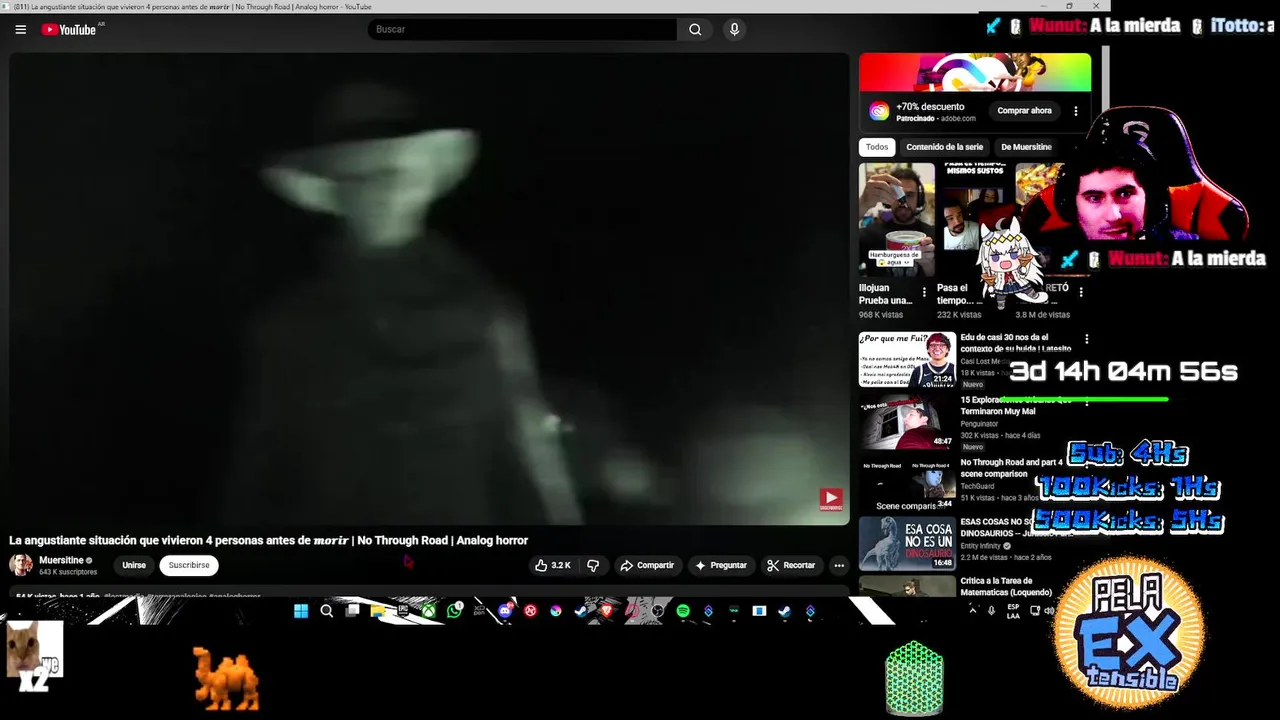The height and width of the screenshot is (720, 1280).
Task: Open Muersitine channel avatar
Action: click(21, 565)
